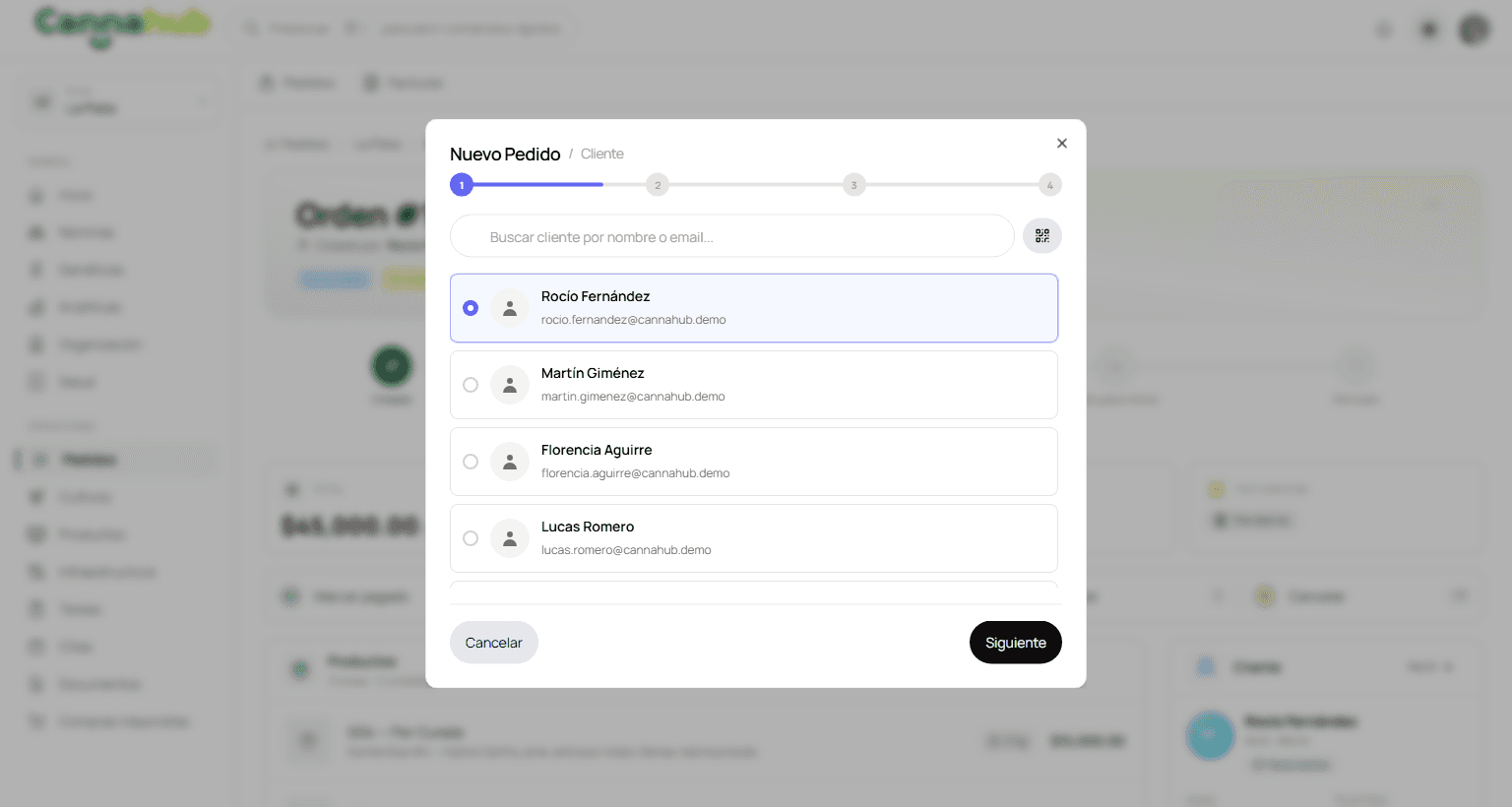Click the Cancelar button
This screenshot has height=807, width=1512.
tap(494, 643)
